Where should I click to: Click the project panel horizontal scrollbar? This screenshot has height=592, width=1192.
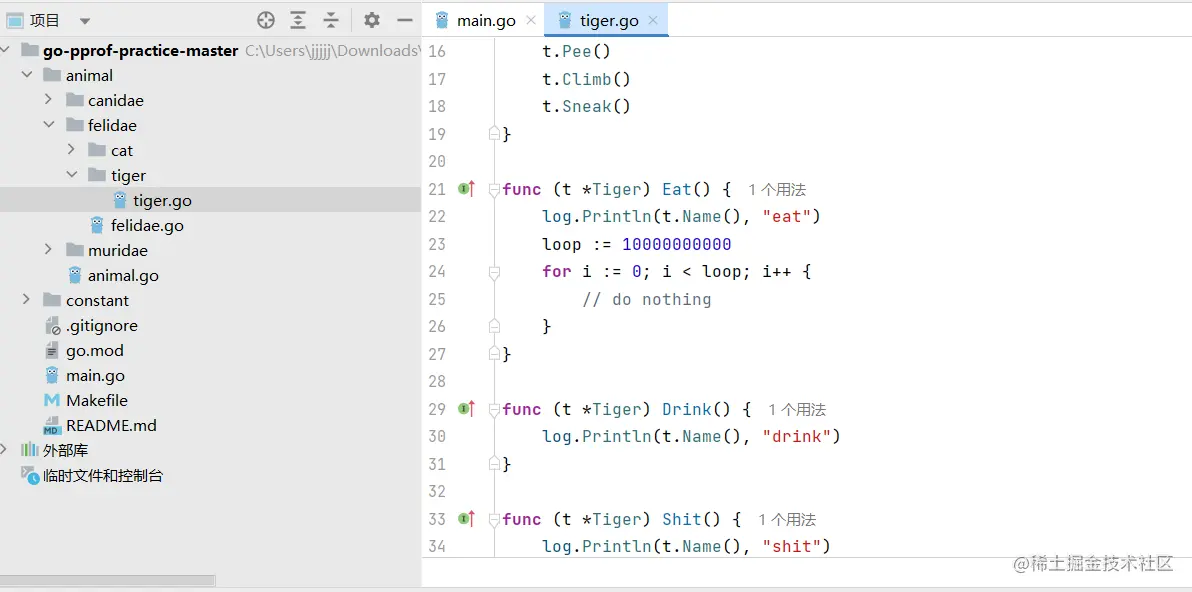[108, 581]
